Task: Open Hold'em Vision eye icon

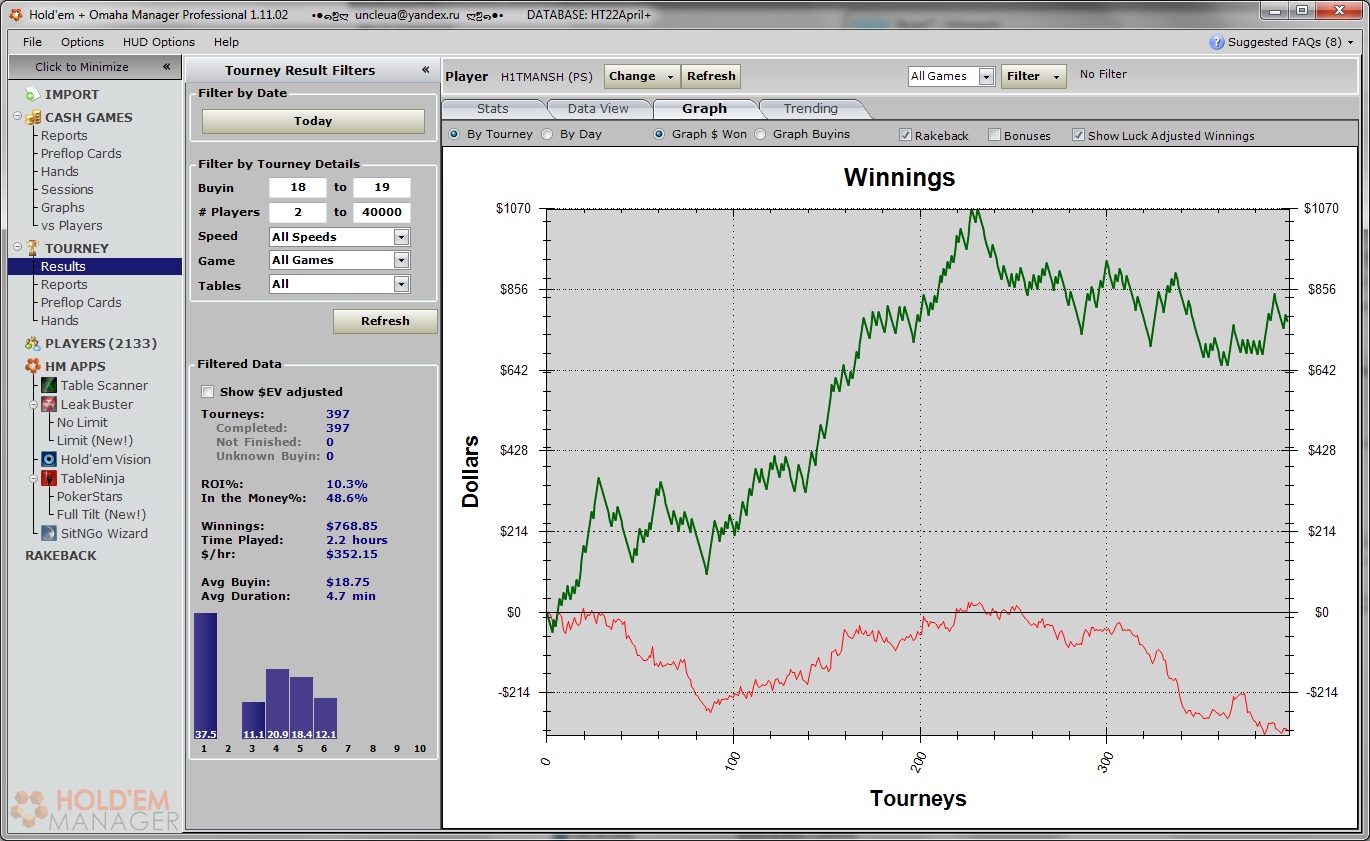Action: tap(49, 459)
